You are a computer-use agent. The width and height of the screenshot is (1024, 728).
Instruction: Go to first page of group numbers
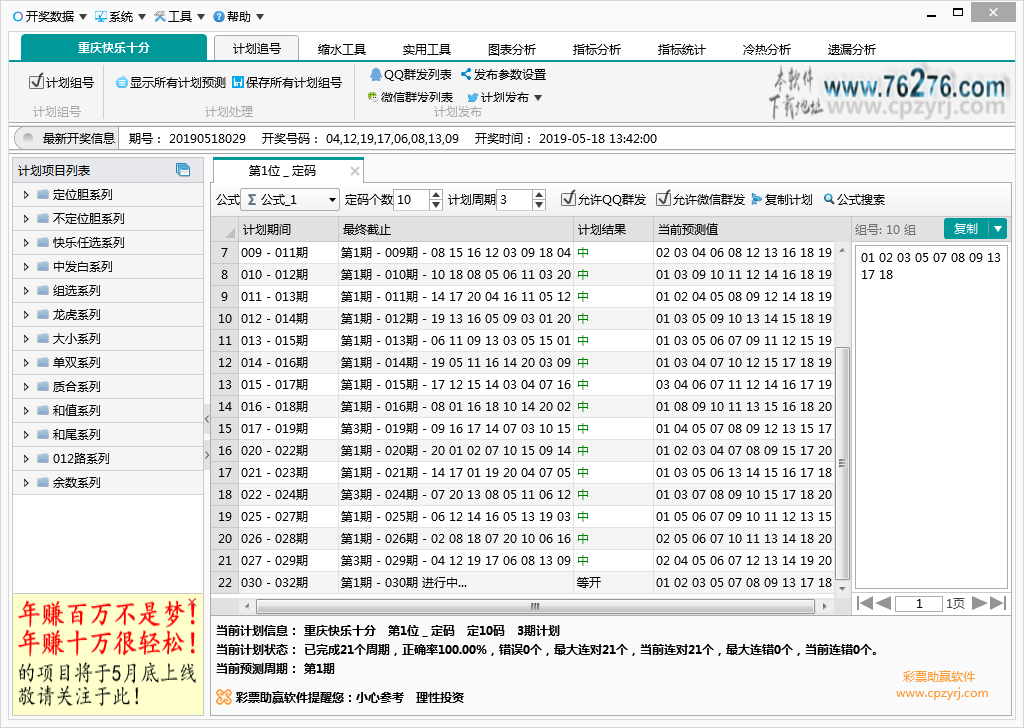pos(864,603)
